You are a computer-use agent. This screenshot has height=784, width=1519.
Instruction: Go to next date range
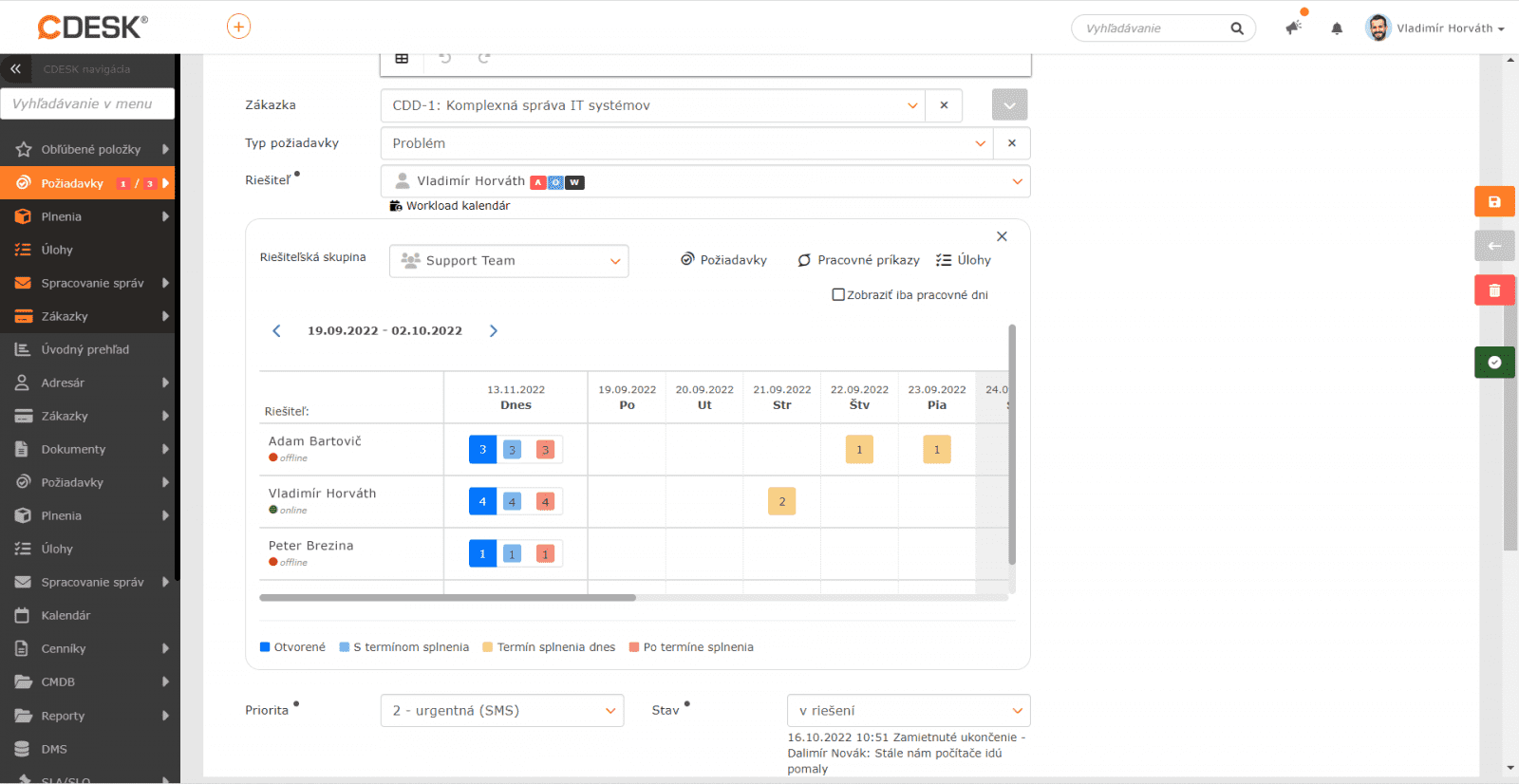[x=494, y=331]
